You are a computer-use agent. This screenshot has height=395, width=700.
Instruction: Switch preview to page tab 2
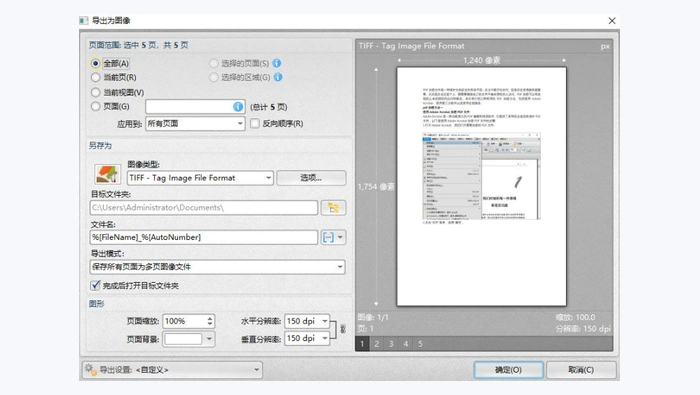377,344
